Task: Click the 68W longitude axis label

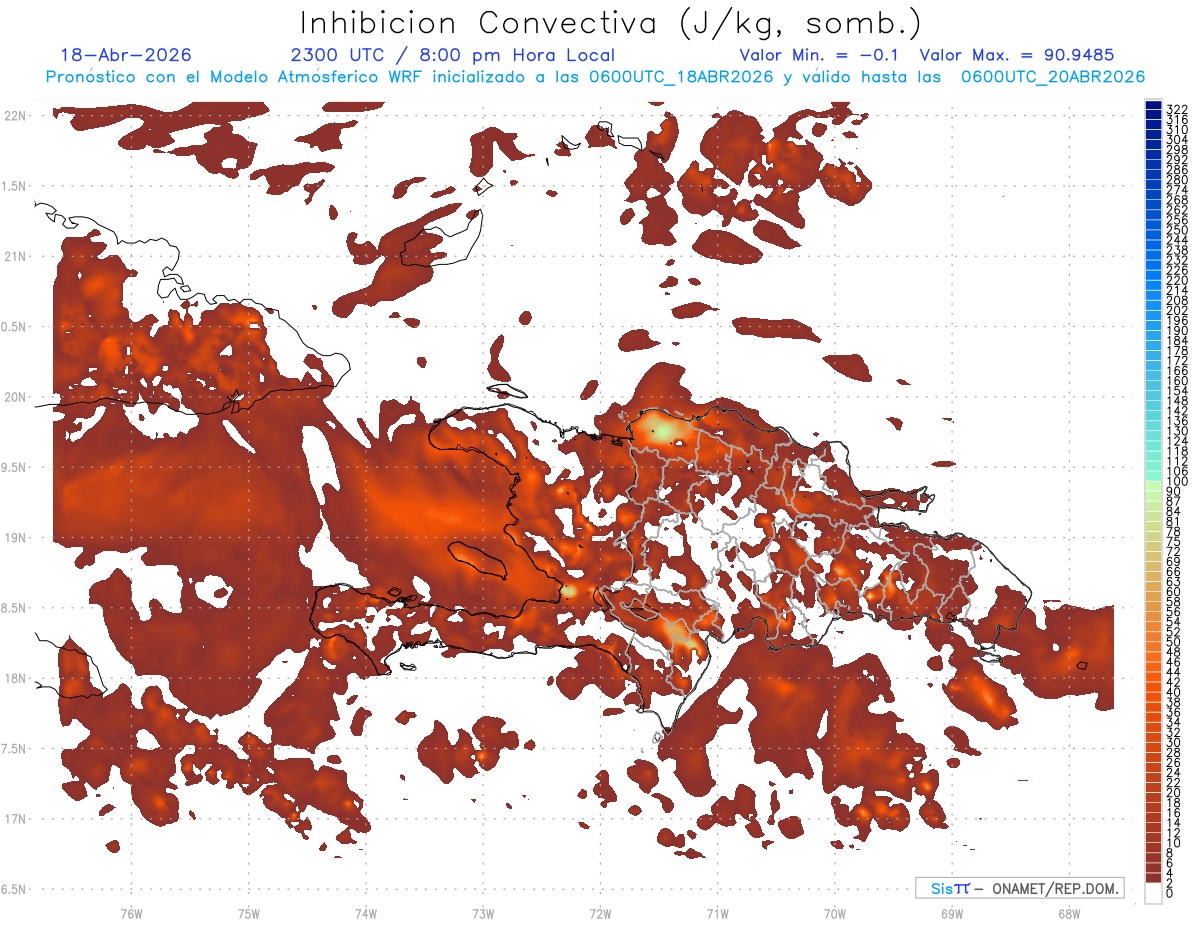Action: [x=1069, y=914]
